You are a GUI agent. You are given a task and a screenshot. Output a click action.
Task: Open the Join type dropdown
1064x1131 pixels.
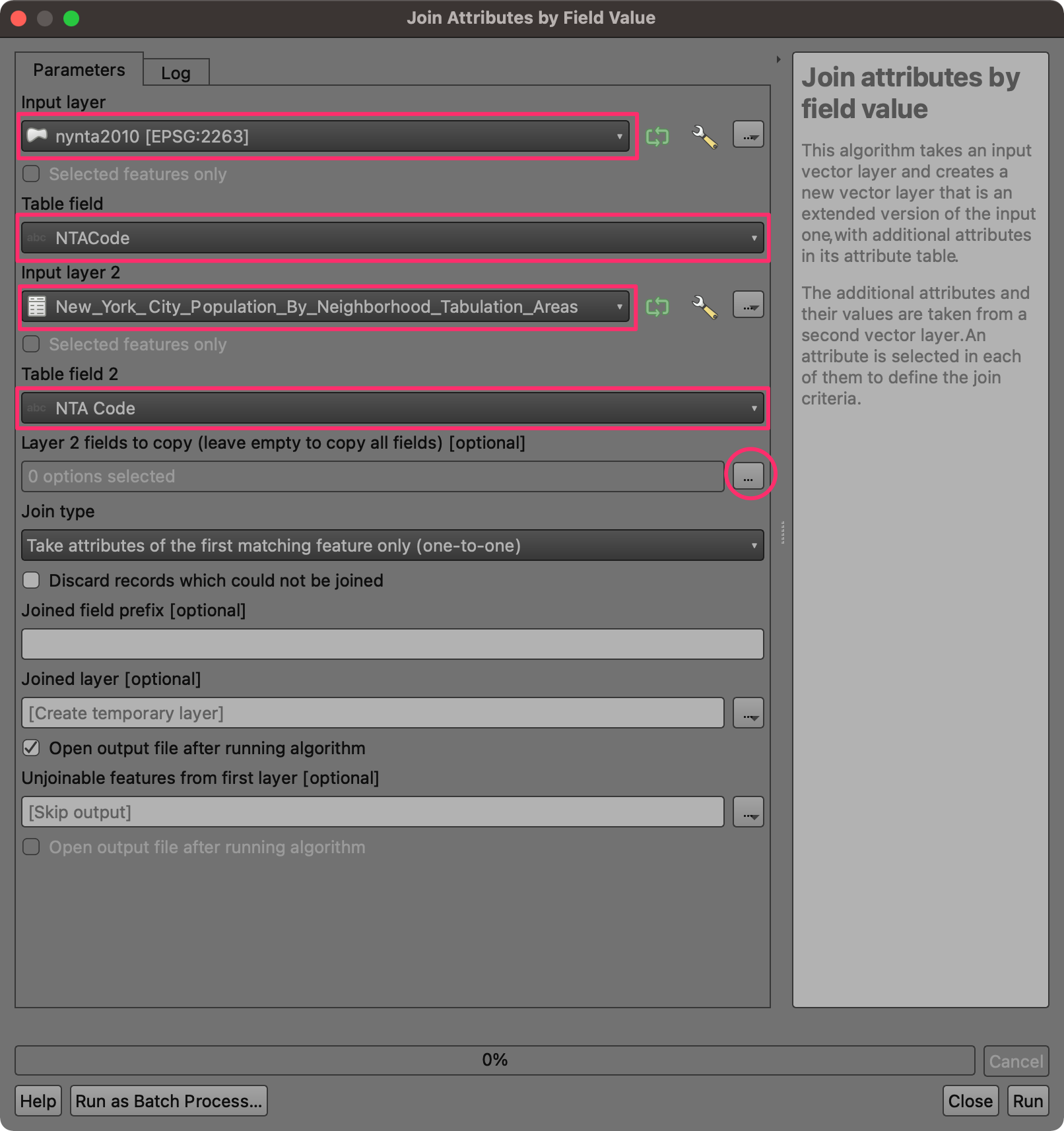click(x=393, y=546)
